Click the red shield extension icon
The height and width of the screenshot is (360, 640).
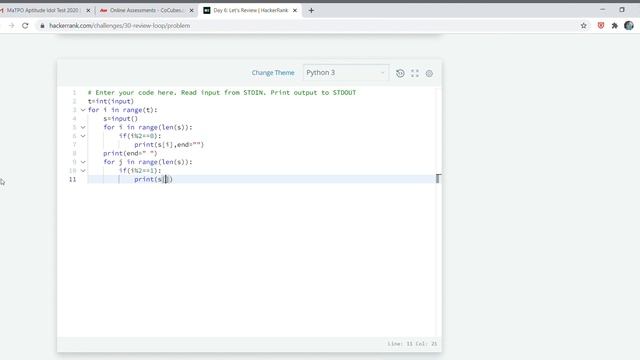(601, 25)
